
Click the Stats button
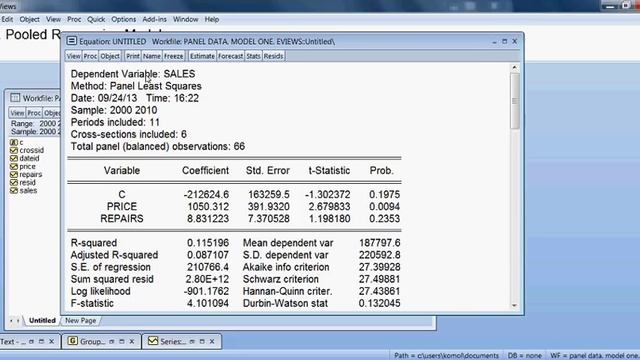(253, 56)
